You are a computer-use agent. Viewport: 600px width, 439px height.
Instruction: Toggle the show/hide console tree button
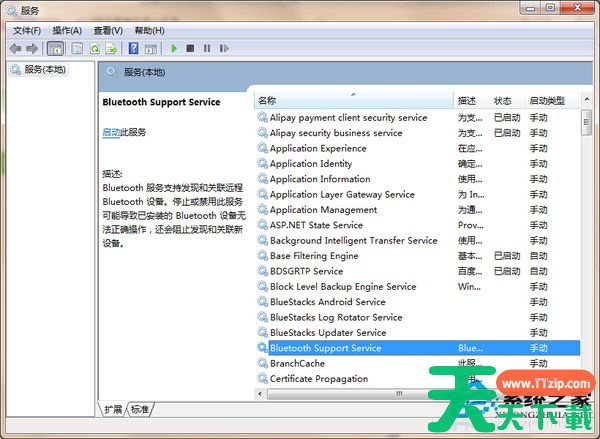click(x=55, y=48)
